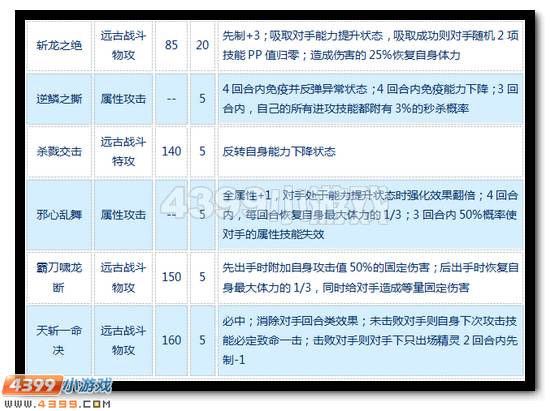Select the skill name 邪心乱舞
550x411 pixels.
tap(59, 215)
